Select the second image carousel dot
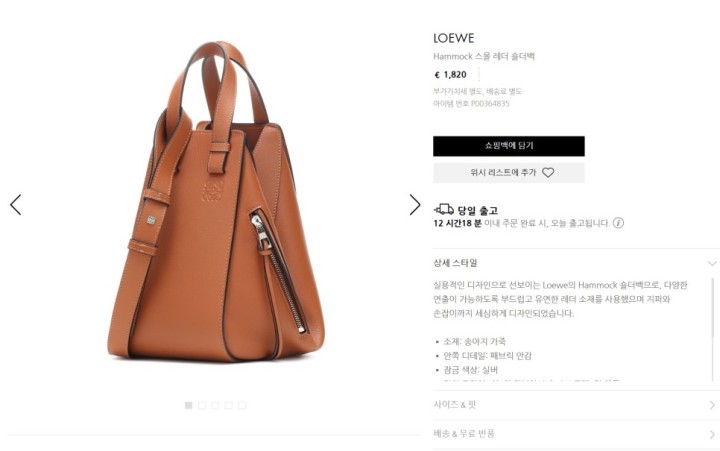The width and height of the screenshot is (720, 451). (x=202, y=405)
